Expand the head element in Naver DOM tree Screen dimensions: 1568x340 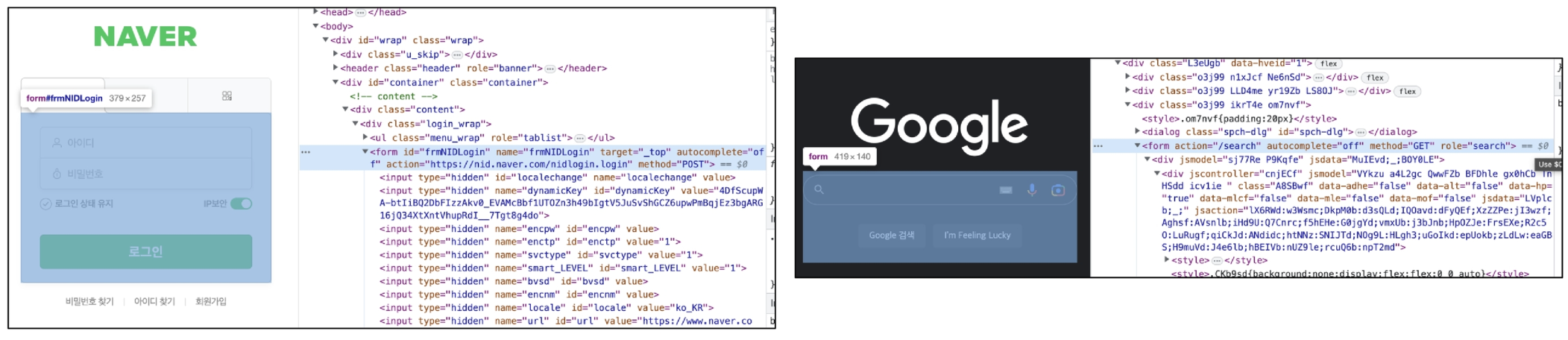[316, 12]
